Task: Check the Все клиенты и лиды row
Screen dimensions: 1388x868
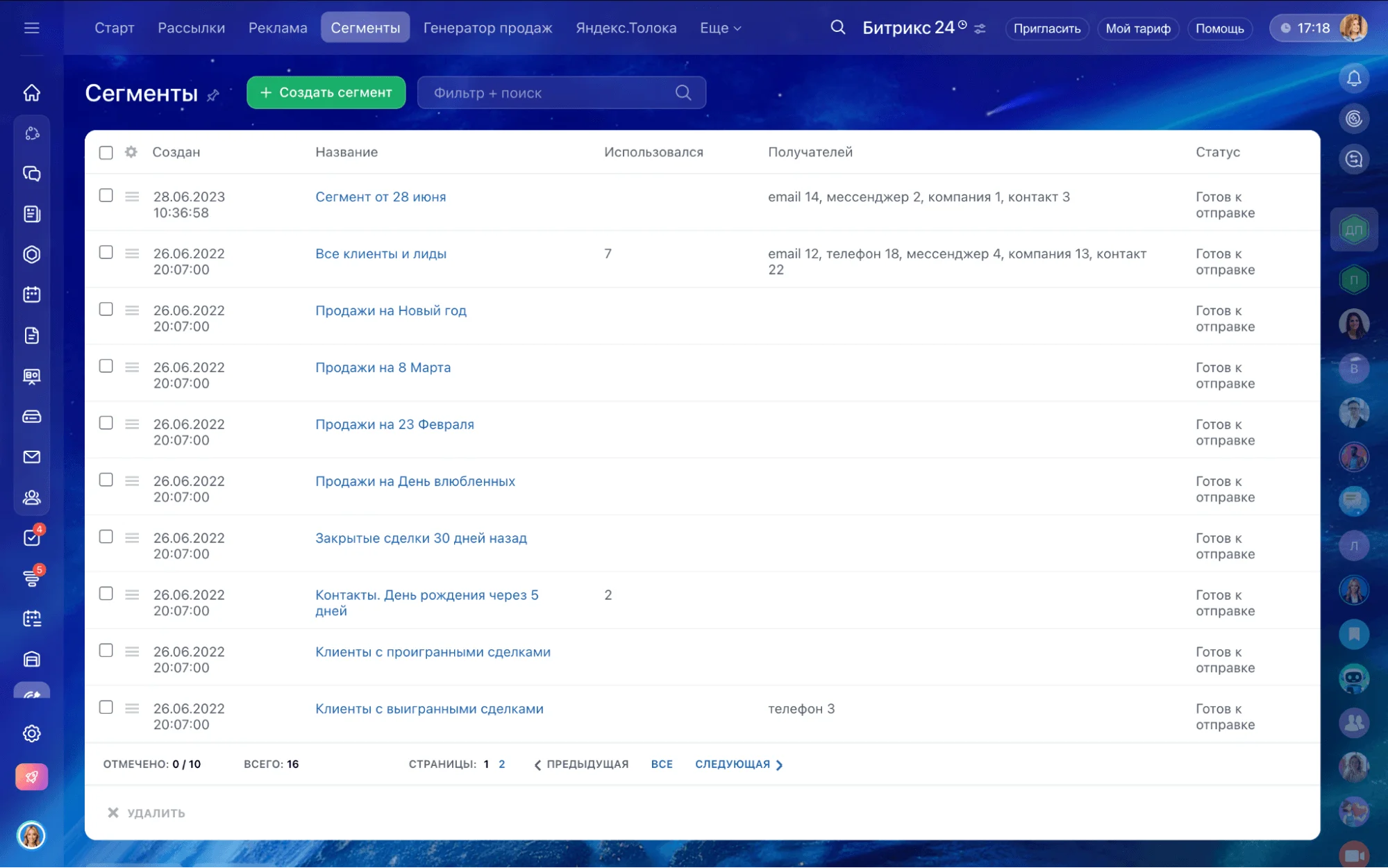Action: pyautogui.click(x=106, y=253)
